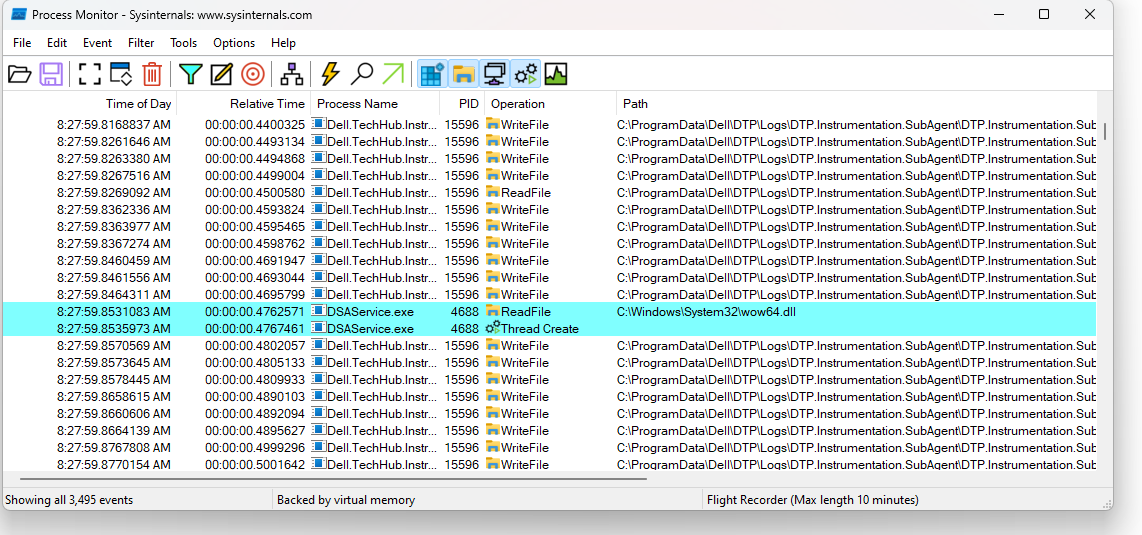Screen dimensions: 1142x535
Task: Select the event at 8:27:59.8460459 AM
Action: (x=549, y=261)
